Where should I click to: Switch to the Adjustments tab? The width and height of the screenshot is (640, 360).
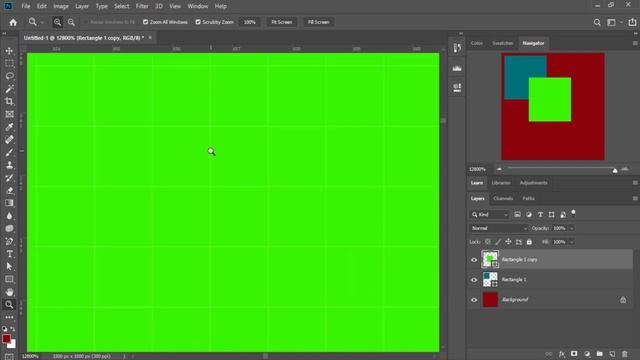tap(533, 183)
